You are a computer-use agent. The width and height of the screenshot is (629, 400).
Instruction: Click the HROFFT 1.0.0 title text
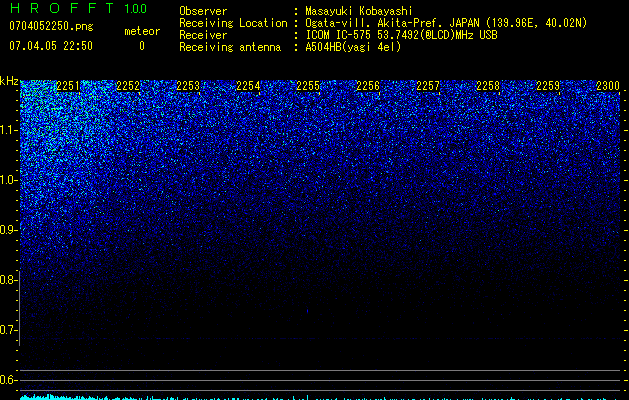(x=78, y=8)
